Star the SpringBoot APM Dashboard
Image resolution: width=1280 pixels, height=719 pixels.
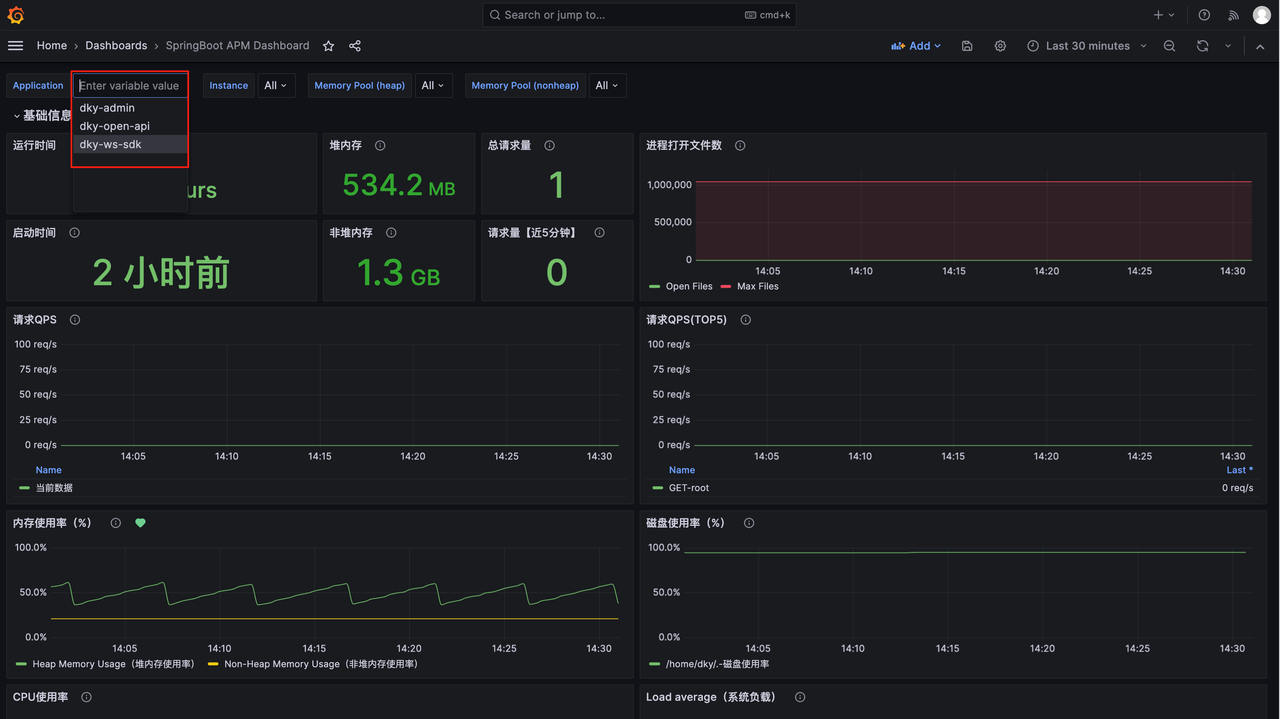point(329,46)
